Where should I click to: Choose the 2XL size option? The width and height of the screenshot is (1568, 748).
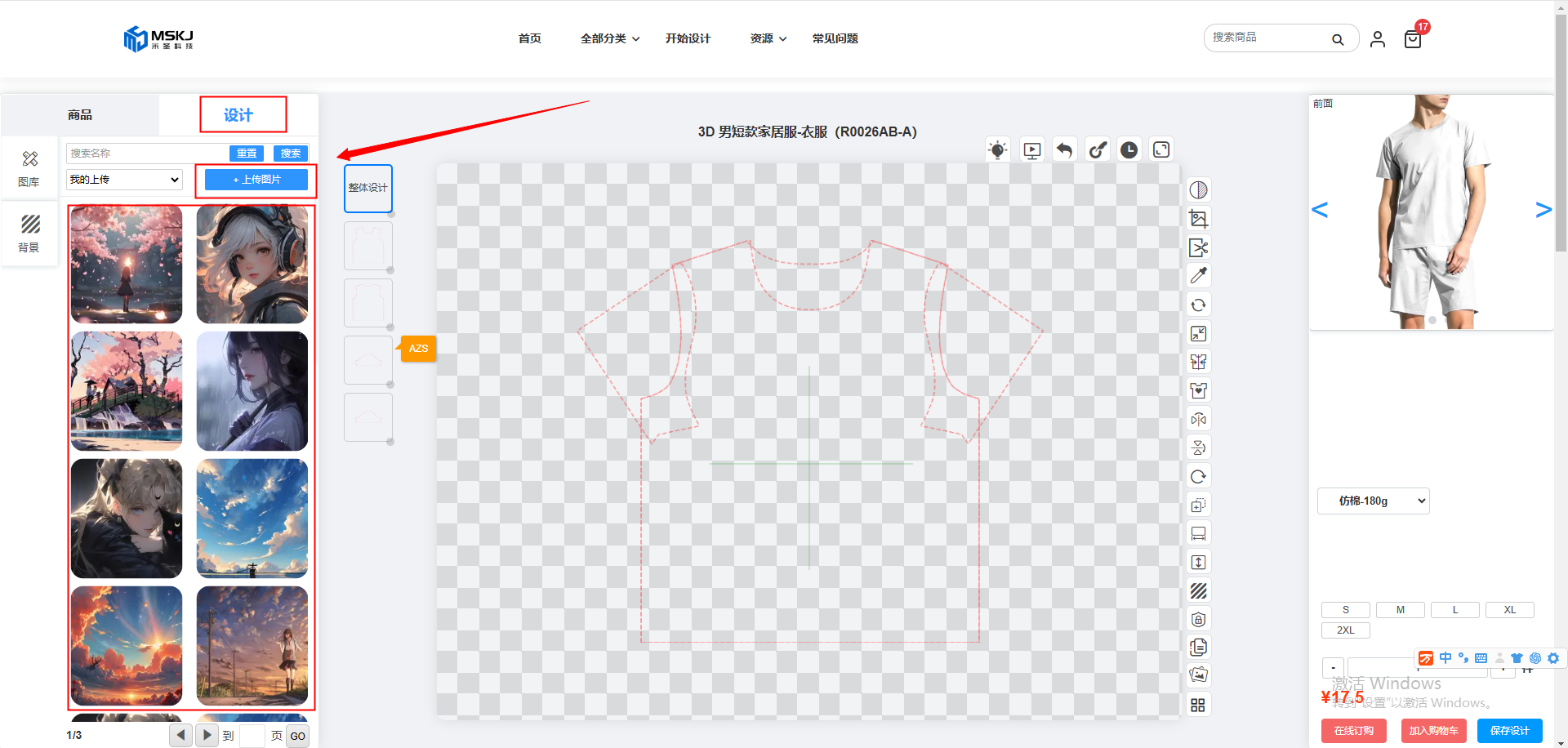pyautogui.click(x=1345, y=630)
